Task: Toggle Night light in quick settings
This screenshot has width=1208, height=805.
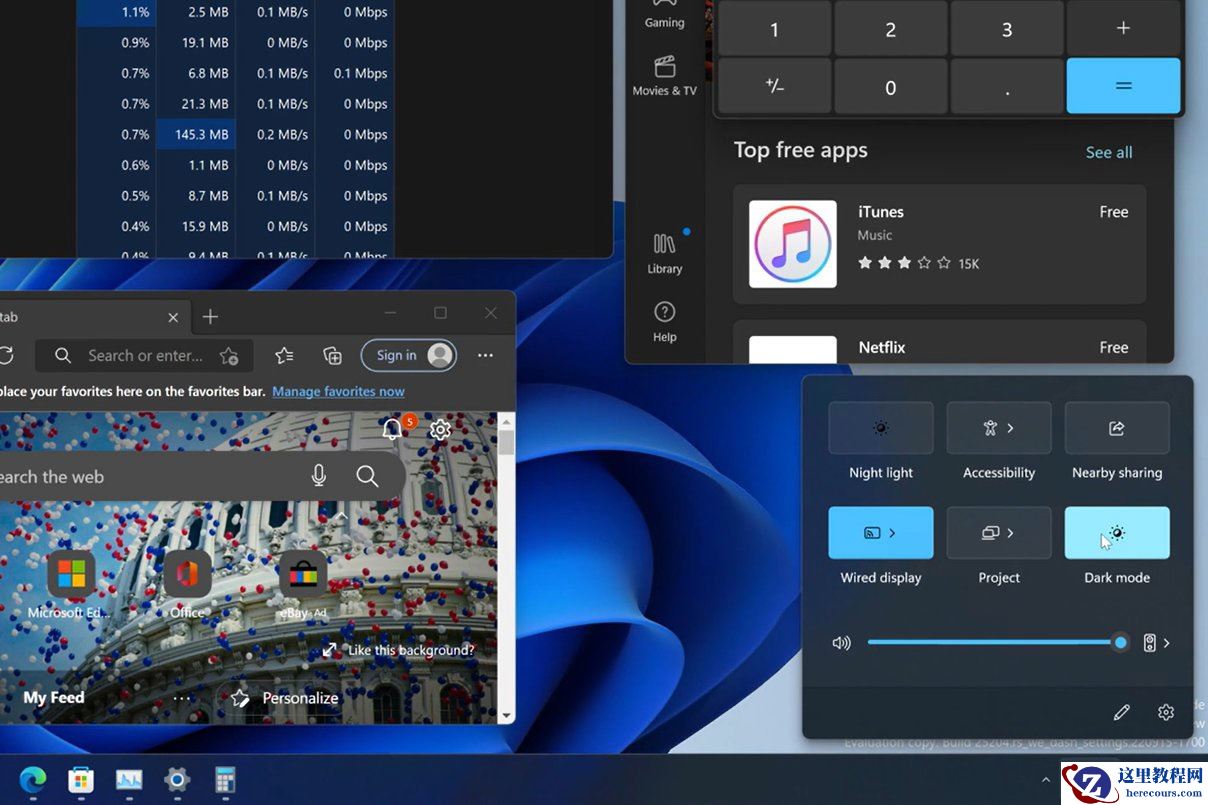Action: tap(881, 427)
